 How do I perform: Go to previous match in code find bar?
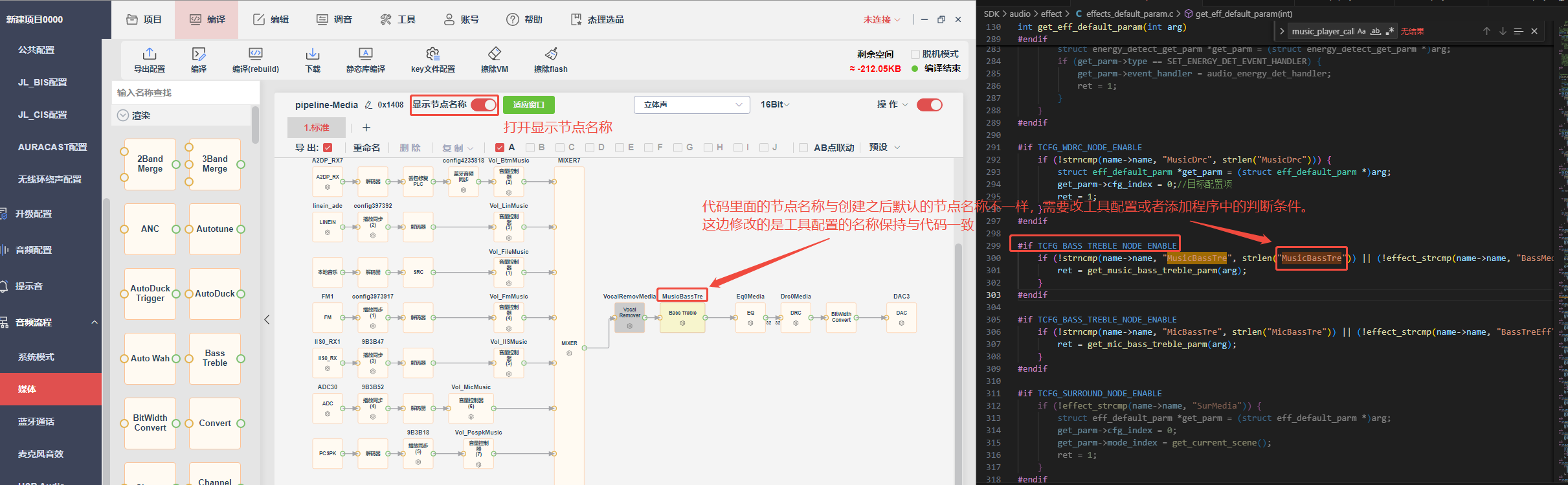(x=1486, y=31)
